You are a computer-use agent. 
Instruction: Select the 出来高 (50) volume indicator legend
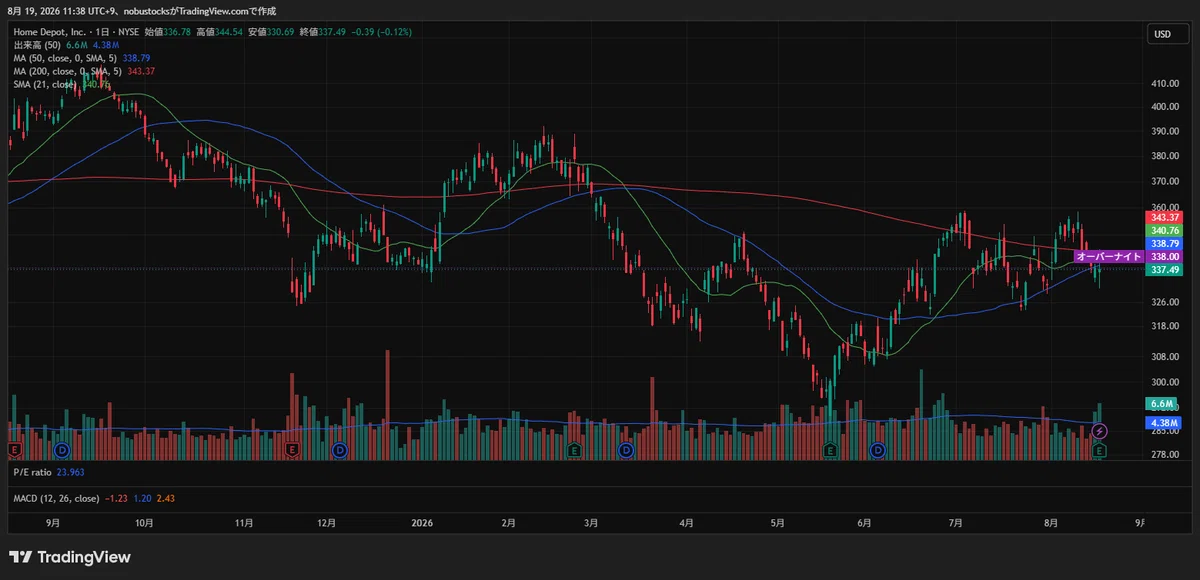tap(38, 45)
